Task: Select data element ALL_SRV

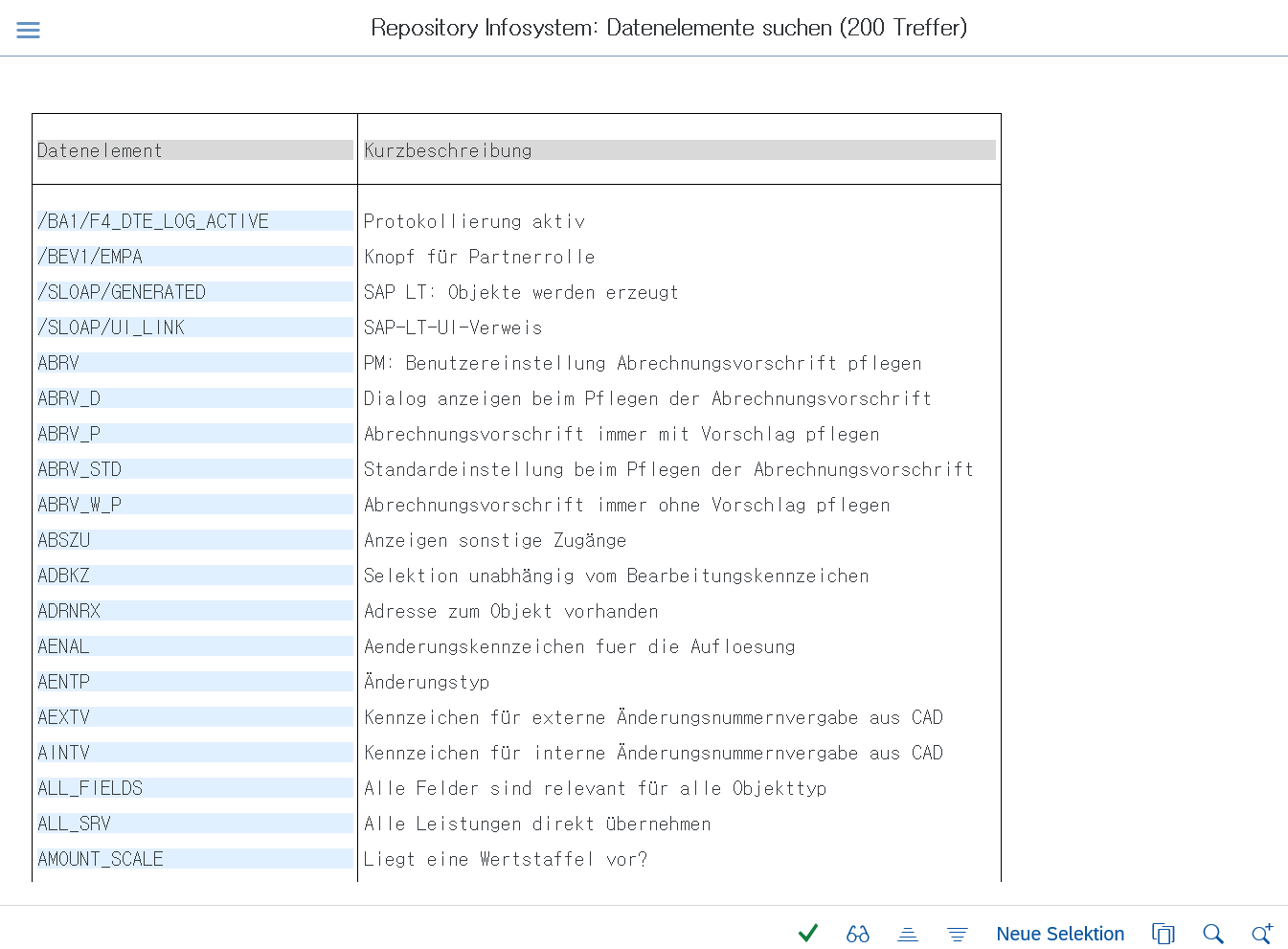Action: [195, 824]
